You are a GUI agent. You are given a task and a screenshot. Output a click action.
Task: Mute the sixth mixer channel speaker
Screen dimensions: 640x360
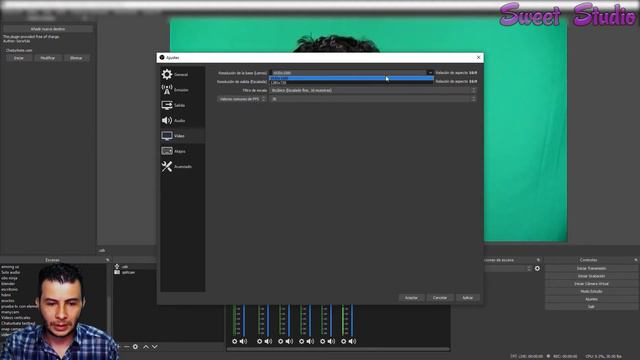click(x=353, y=341)
